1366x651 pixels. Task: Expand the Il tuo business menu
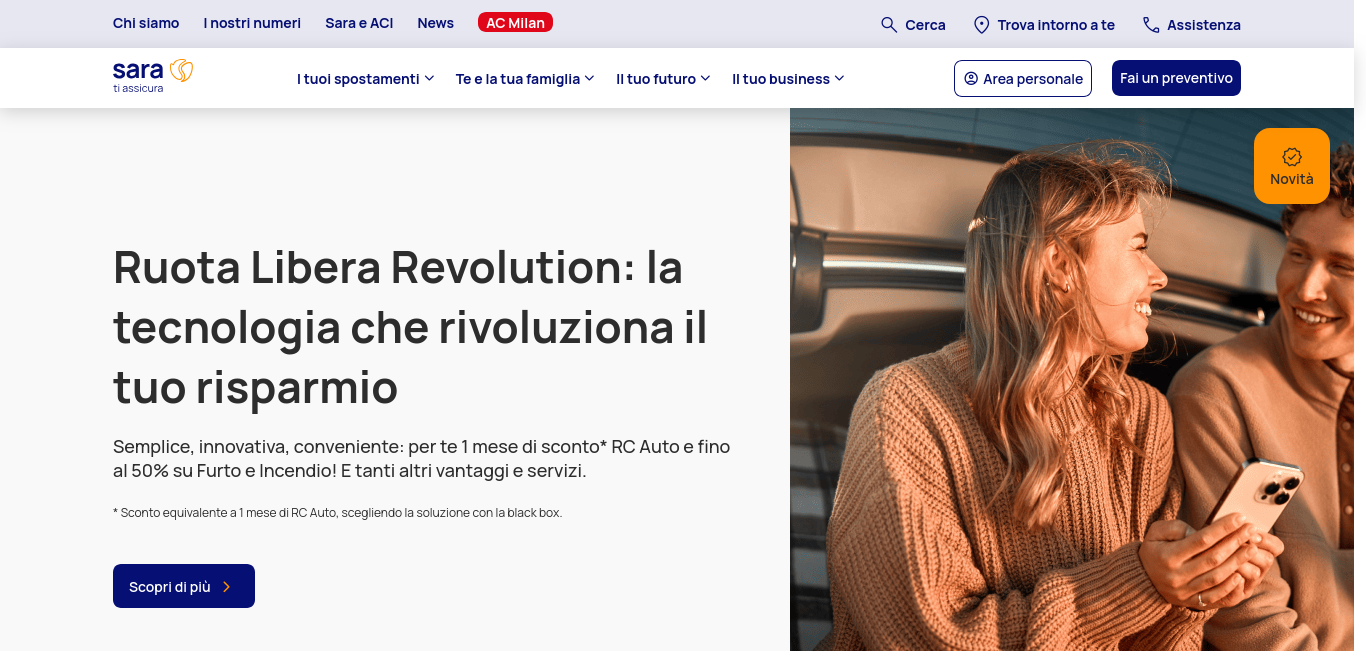pos(788,78)
